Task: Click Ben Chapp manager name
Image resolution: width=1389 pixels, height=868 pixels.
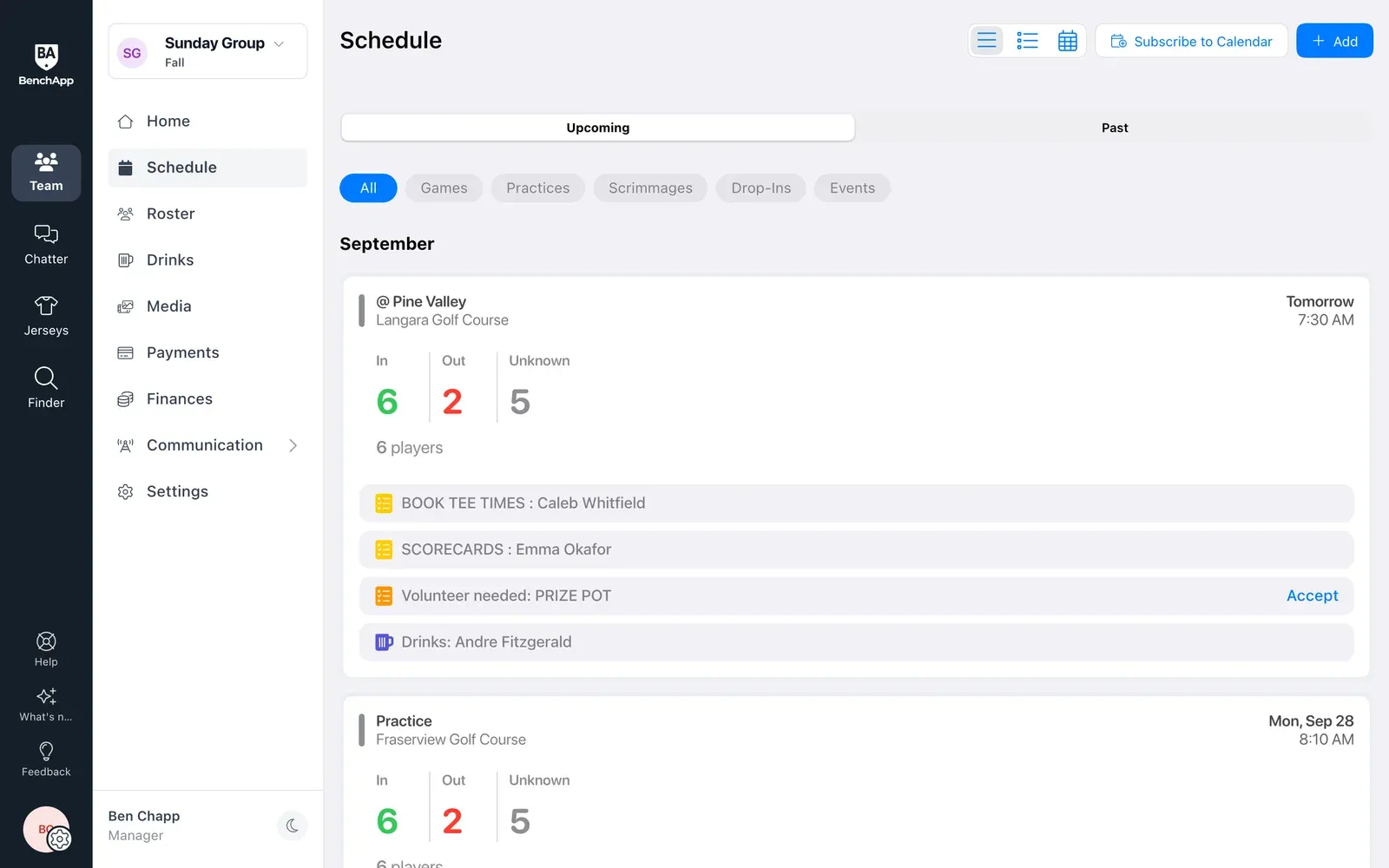Action: [x=144, y=817]
